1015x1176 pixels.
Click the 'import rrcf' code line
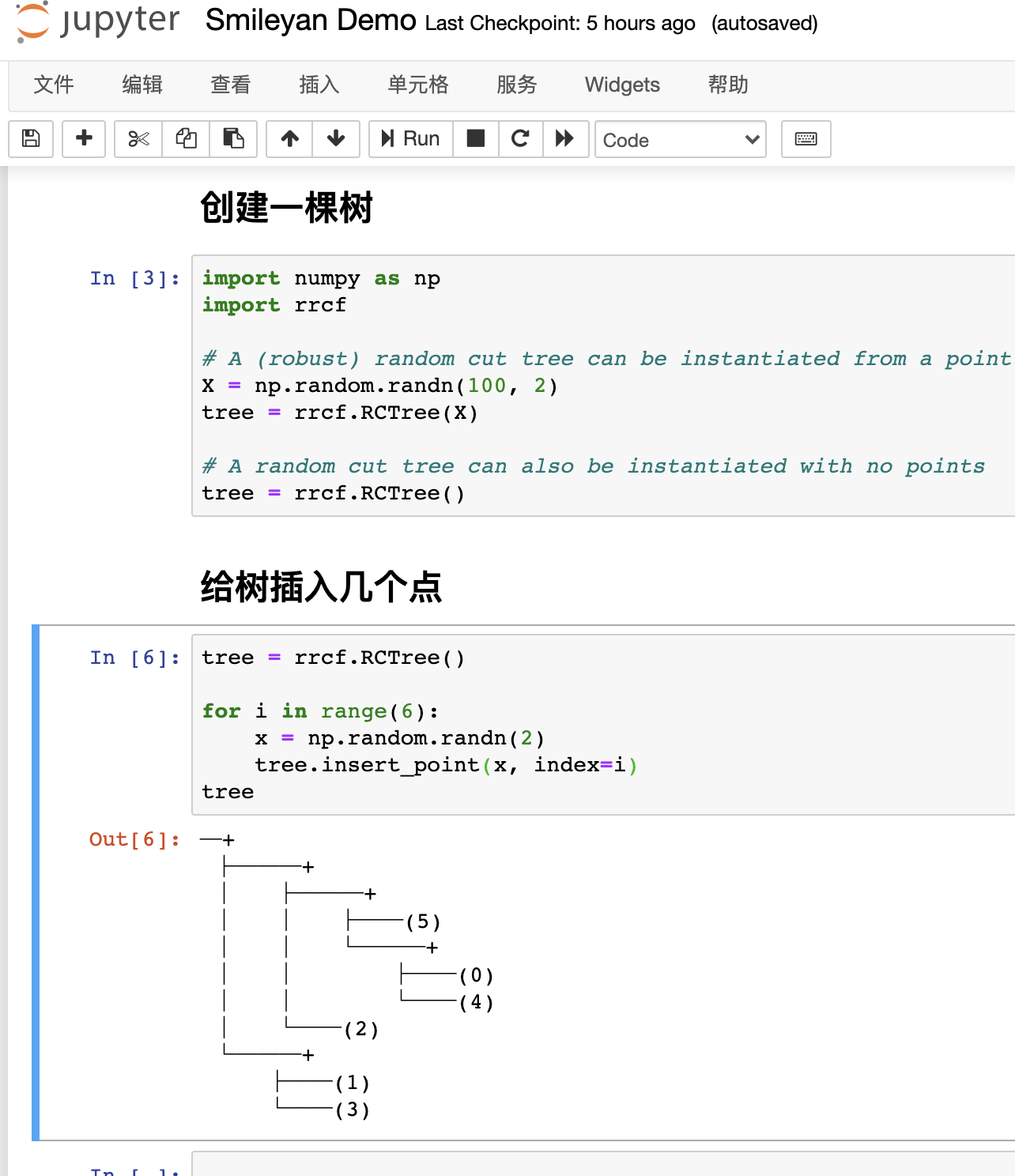[x=274, y=305]
